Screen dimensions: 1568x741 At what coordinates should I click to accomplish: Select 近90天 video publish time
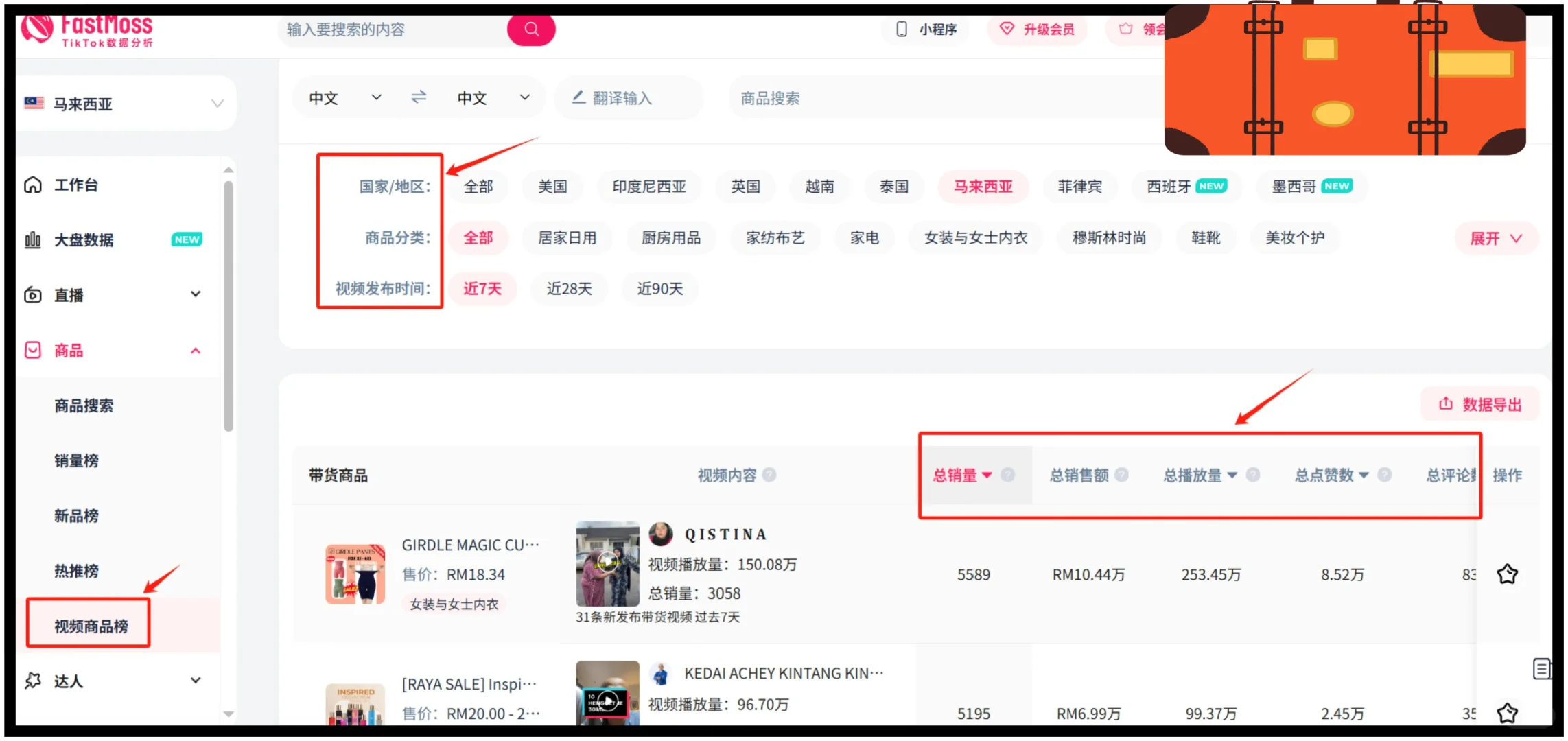[x=659, y=289]
